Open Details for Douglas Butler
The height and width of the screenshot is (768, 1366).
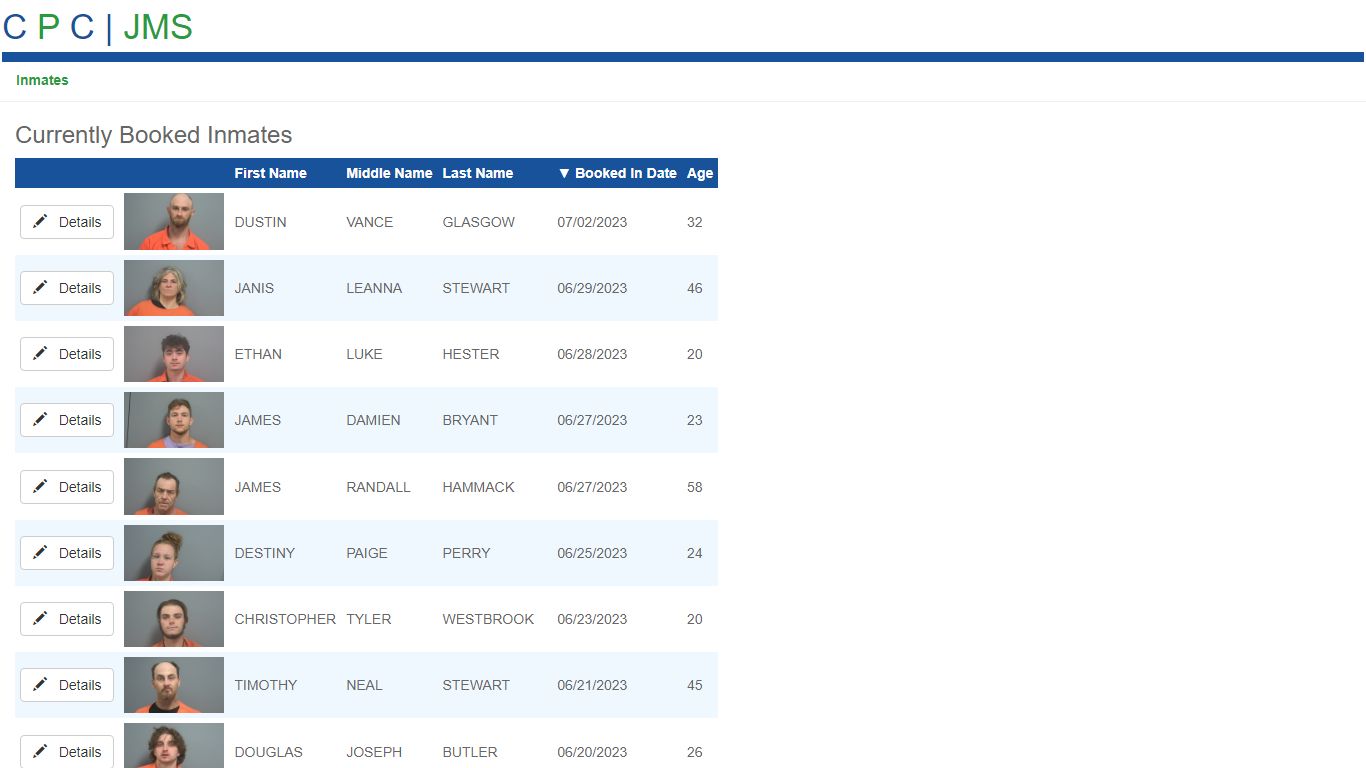pyautogui.click(x=67, y=751)
